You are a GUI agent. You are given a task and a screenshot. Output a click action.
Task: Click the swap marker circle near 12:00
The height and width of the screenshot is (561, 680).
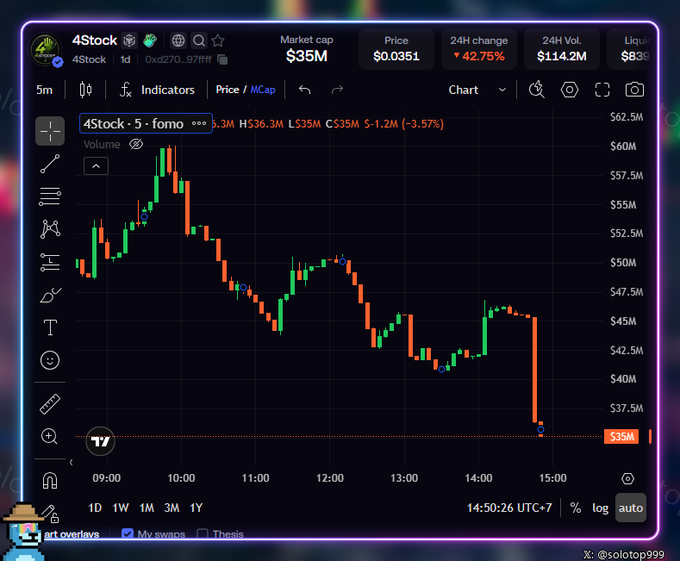[x=343, y=261]
